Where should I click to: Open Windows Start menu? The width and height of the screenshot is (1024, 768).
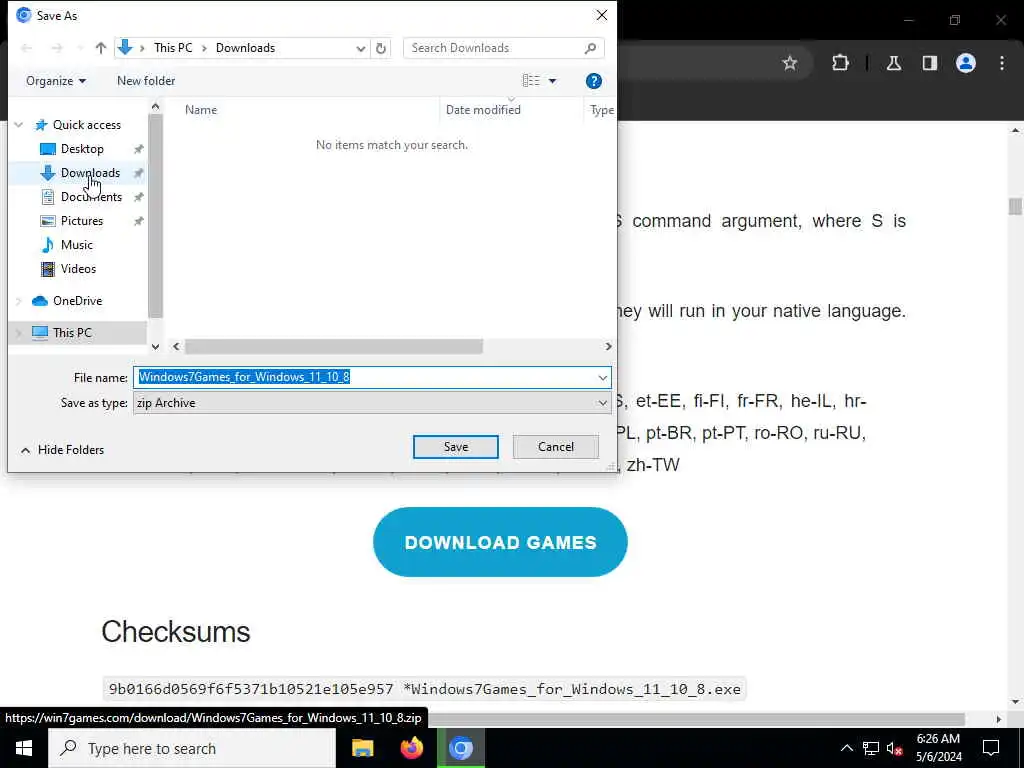pyautogui.click(x=24, y=748)
